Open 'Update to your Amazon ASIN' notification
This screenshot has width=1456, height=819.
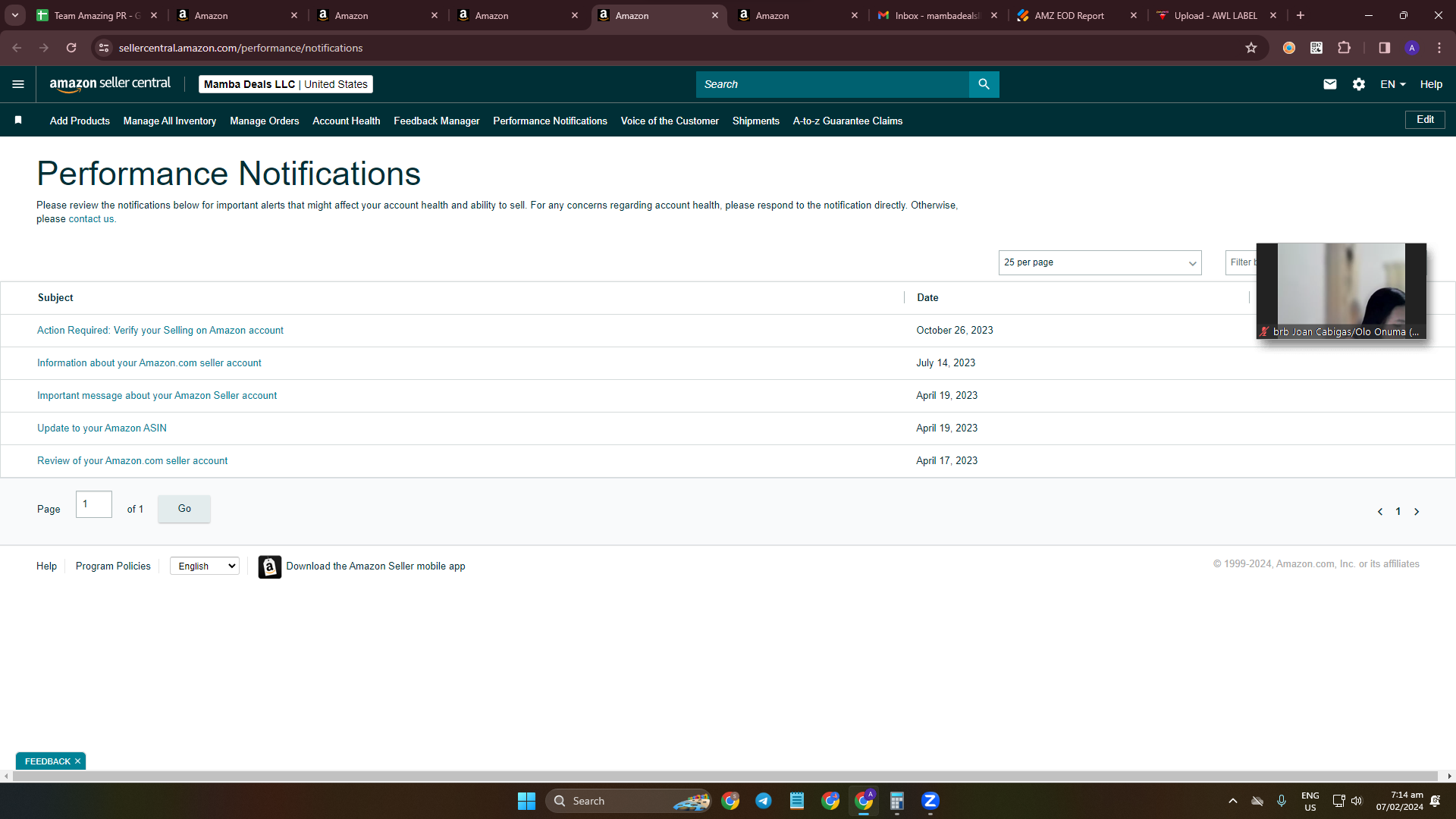[102, 428]
